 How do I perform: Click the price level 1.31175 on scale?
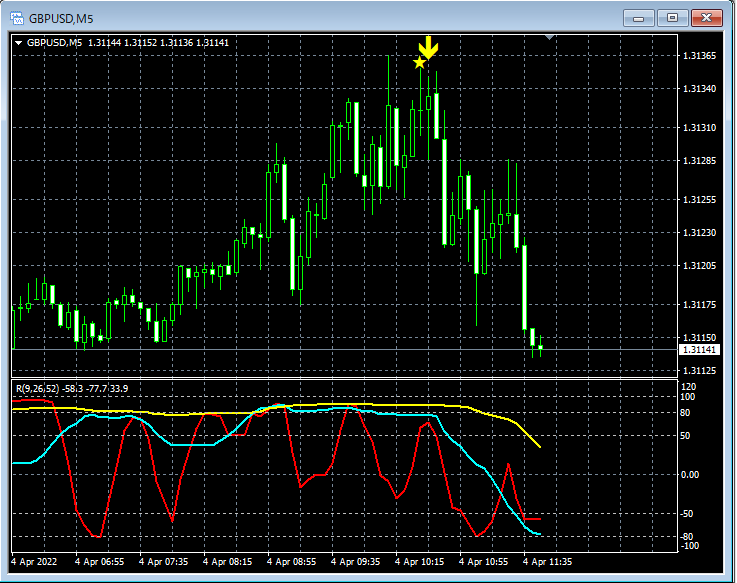(x=699, y=305)
